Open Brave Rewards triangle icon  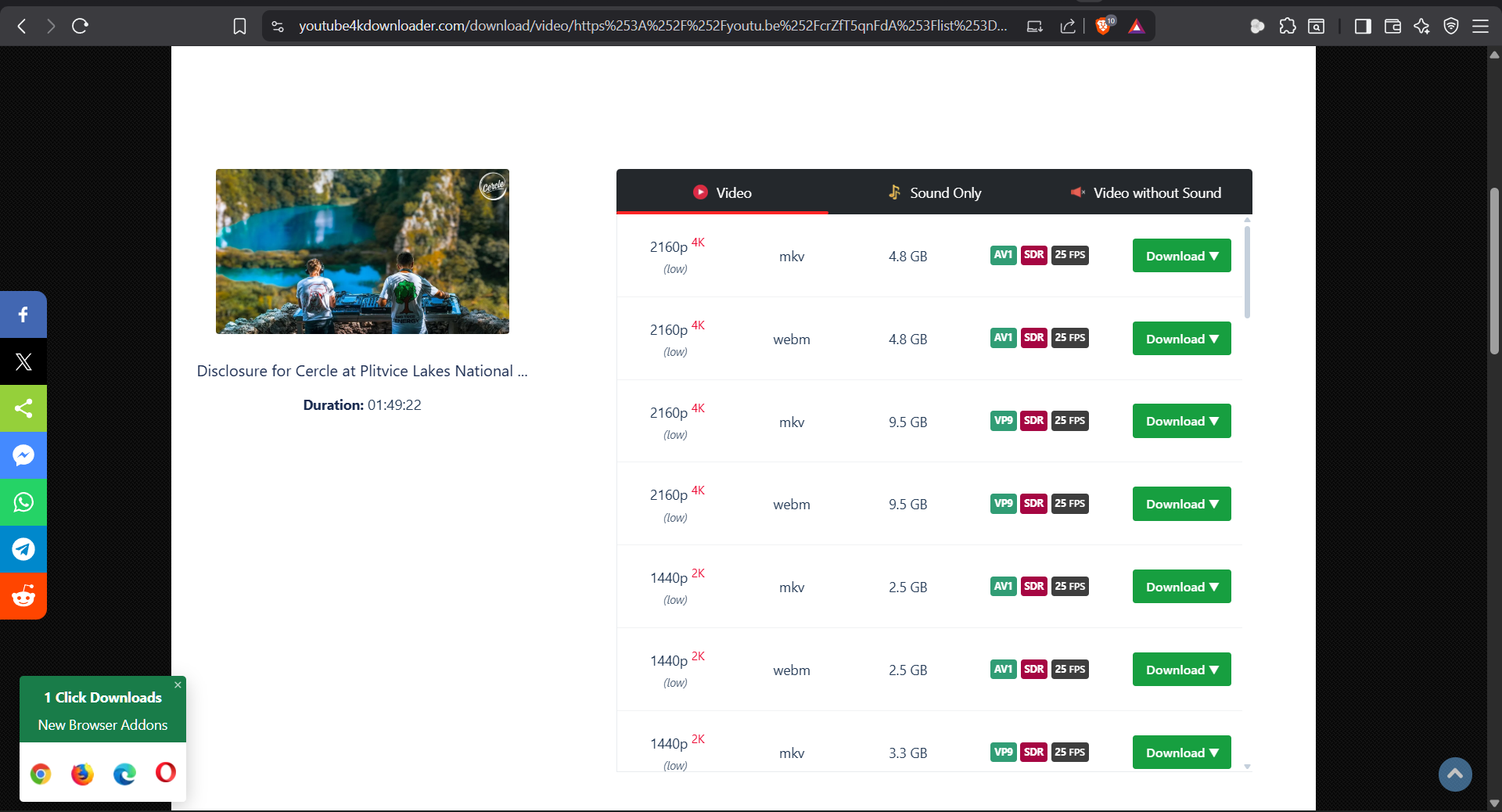click(1136, 26)
